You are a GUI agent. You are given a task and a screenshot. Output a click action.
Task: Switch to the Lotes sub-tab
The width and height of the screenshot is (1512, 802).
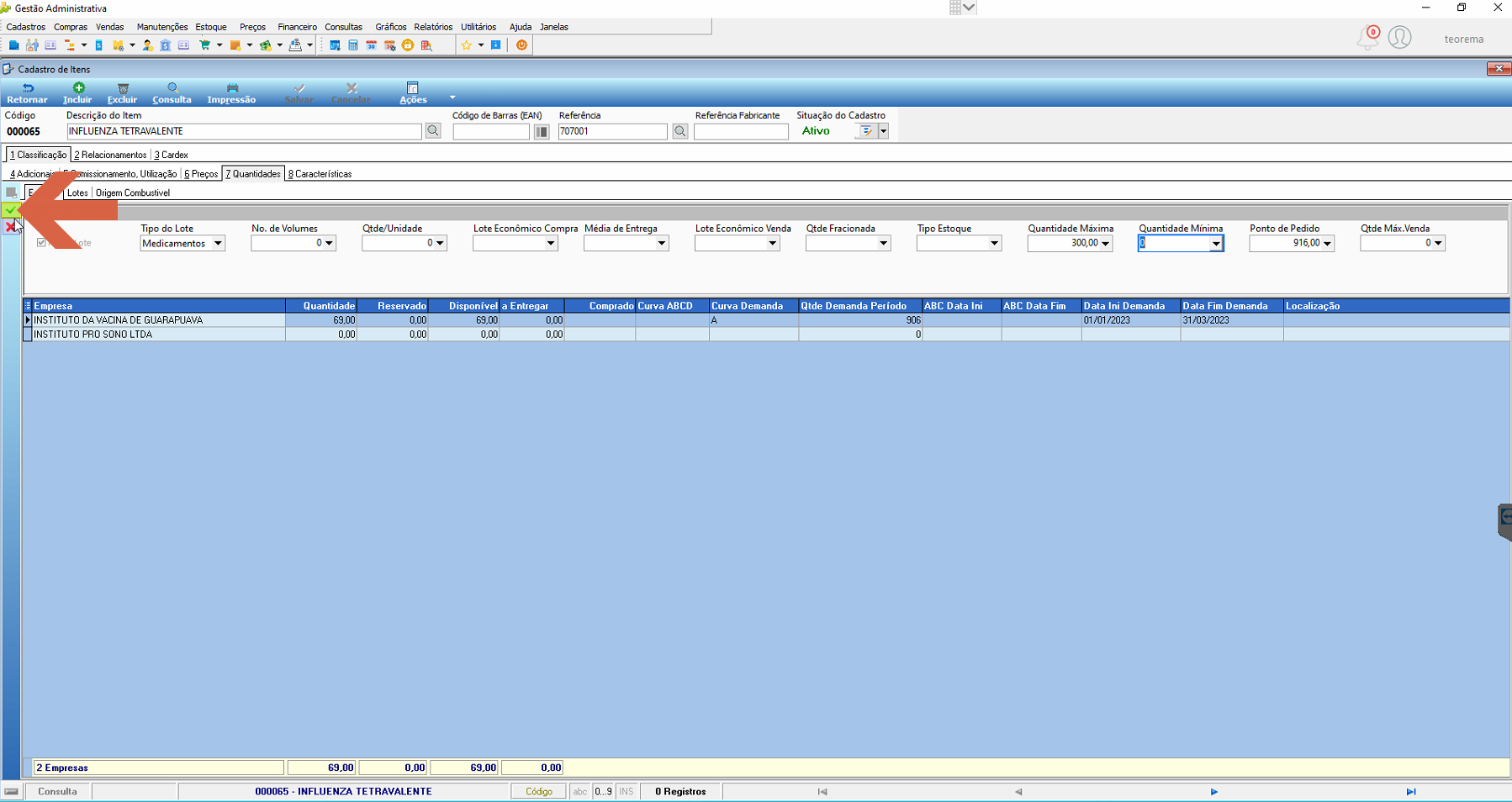[x=77, y=193]
